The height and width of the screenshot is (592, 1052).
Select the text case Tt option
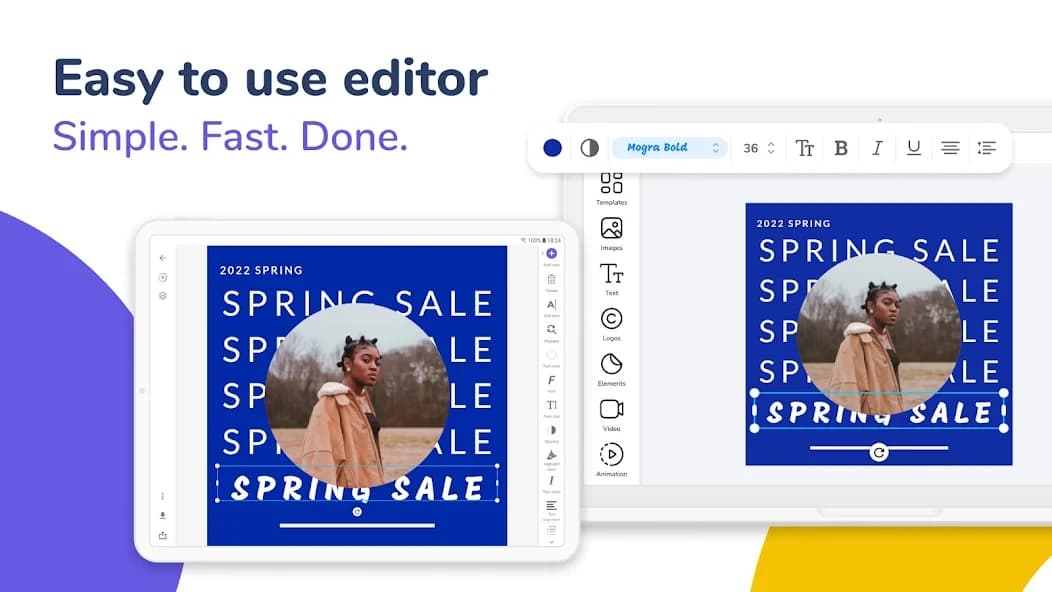(805, 147)
